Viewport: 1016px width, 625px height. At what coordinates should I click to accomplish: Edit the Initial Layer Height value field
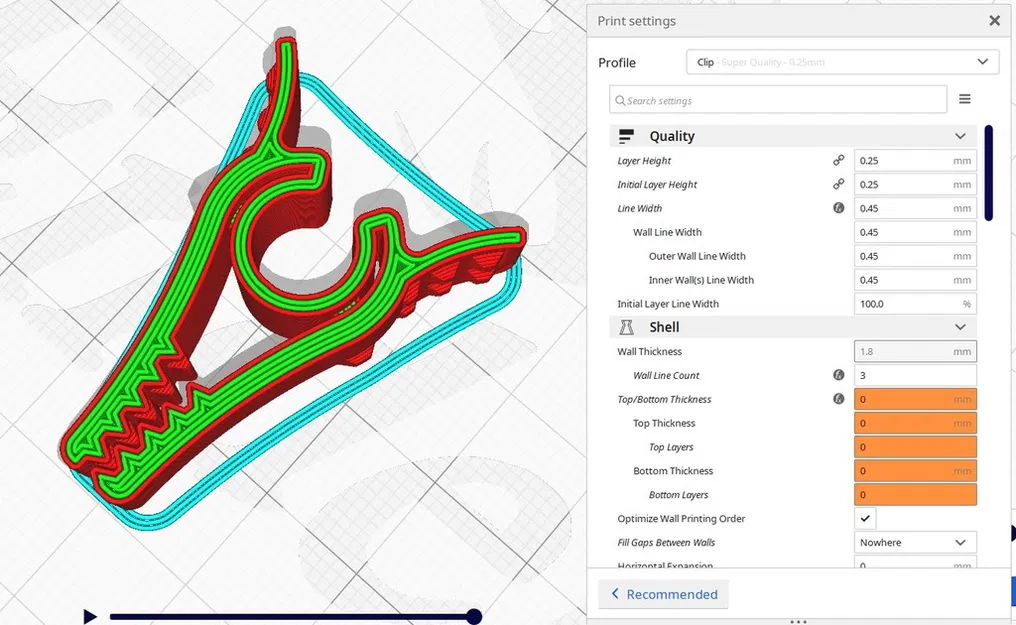point(915,185)
